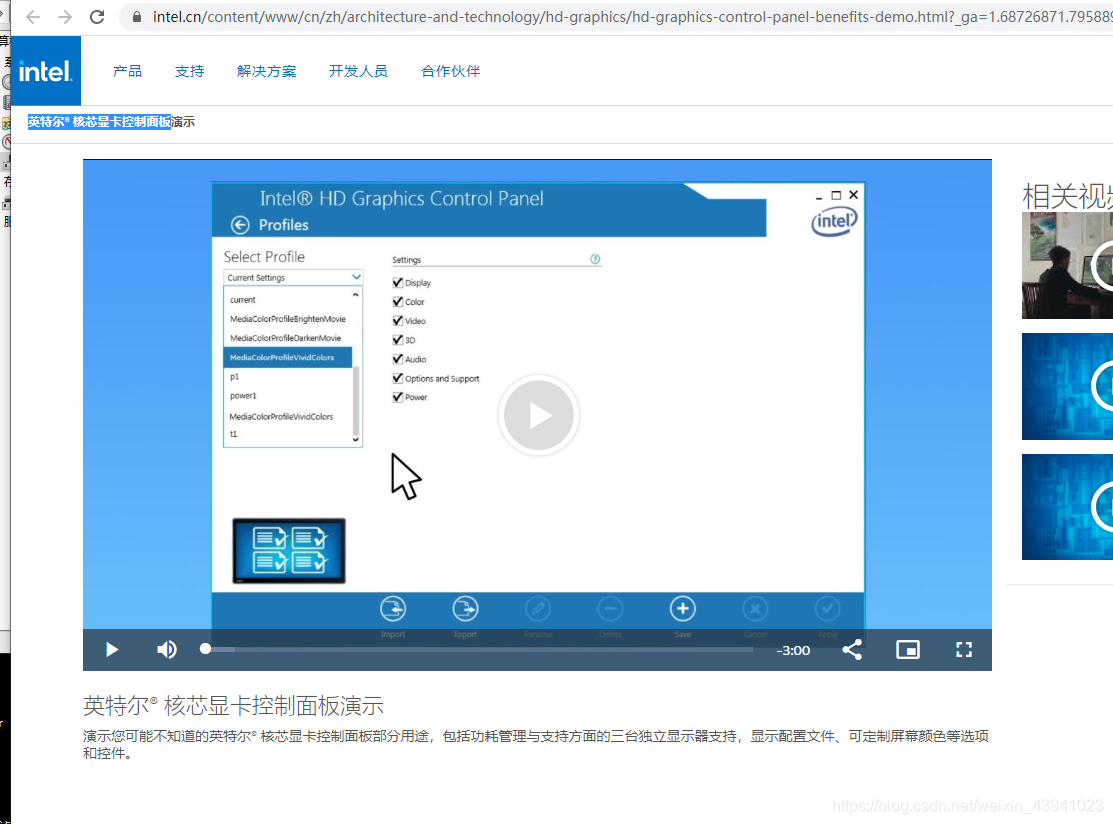The image size is (1113, 824).
Task: Open the second related video thumbnail
Action: point(1068,387)
